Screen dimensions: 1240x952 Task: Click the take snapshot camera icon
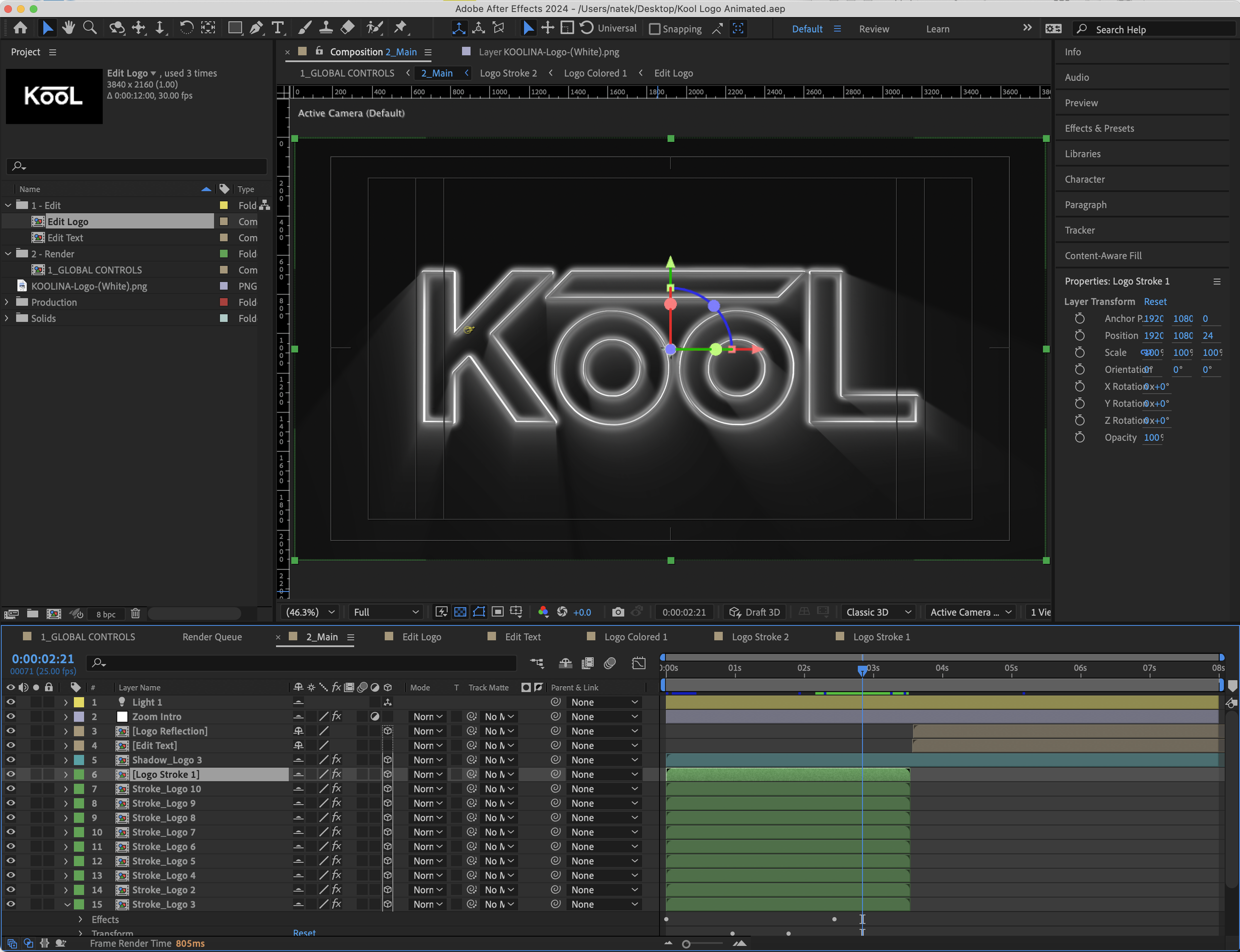tap(618, 612)
